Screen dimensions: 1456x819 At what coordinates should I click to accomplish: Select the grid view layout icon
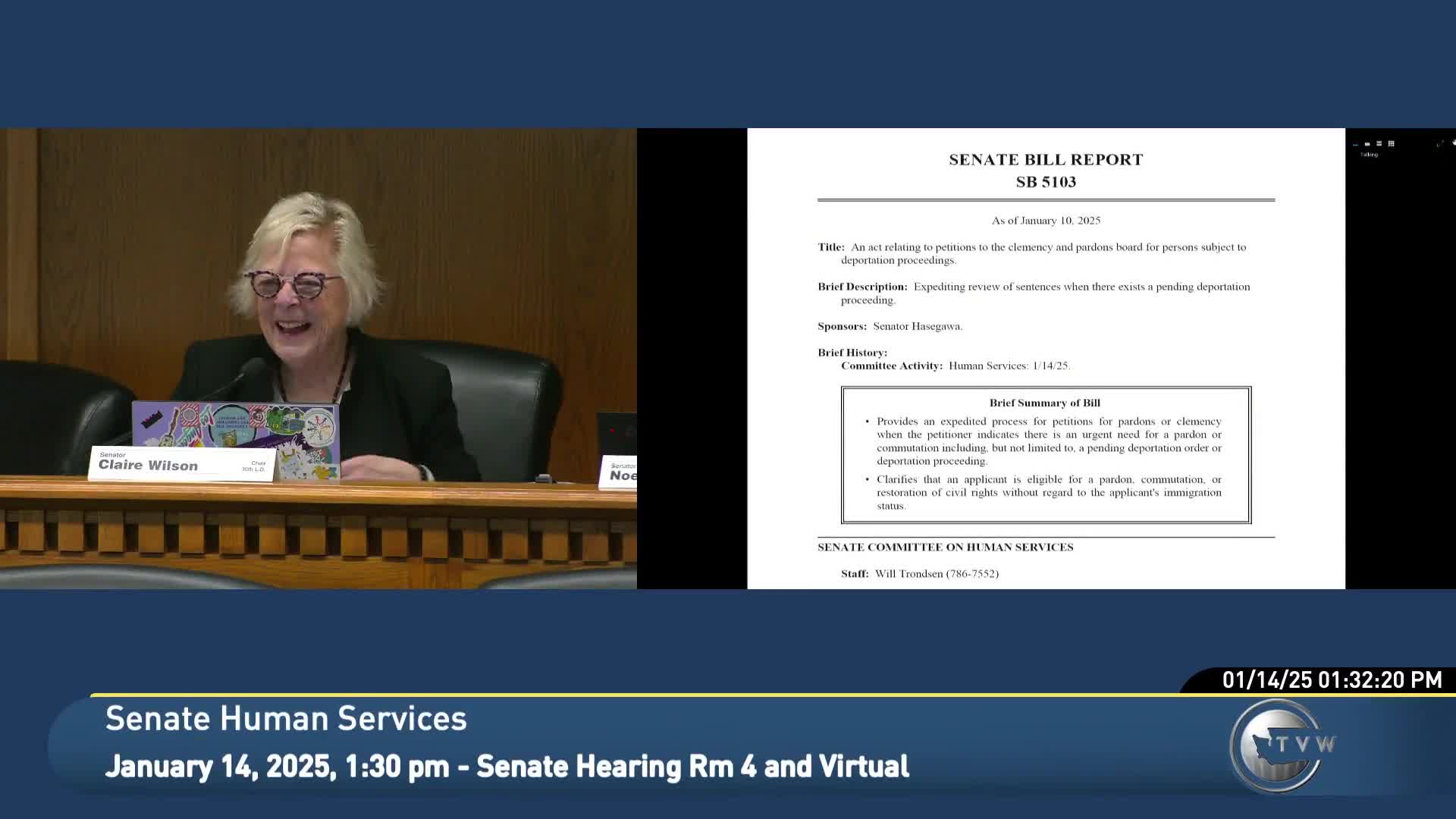click(1391, 144)
